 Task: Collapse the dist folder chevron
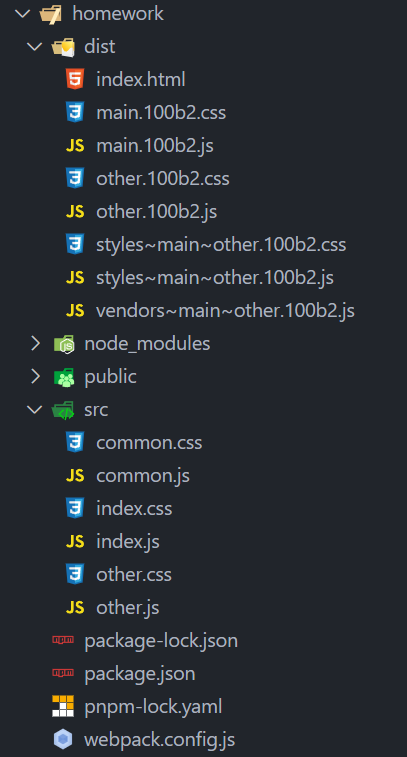tap(35, 46)
